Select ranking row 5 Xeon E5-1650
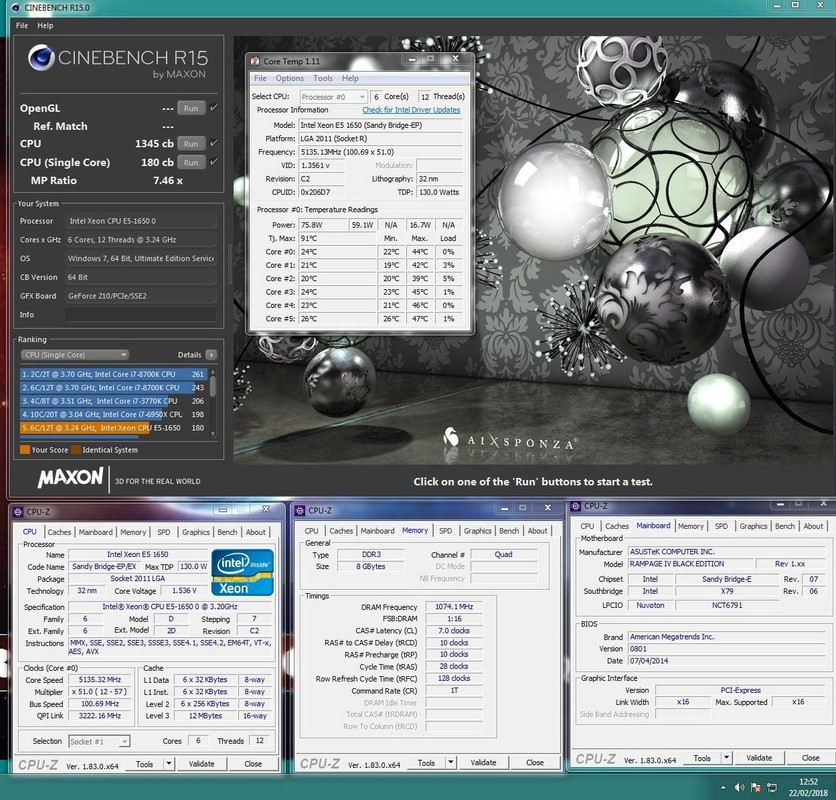 click(x=113, y=428)
